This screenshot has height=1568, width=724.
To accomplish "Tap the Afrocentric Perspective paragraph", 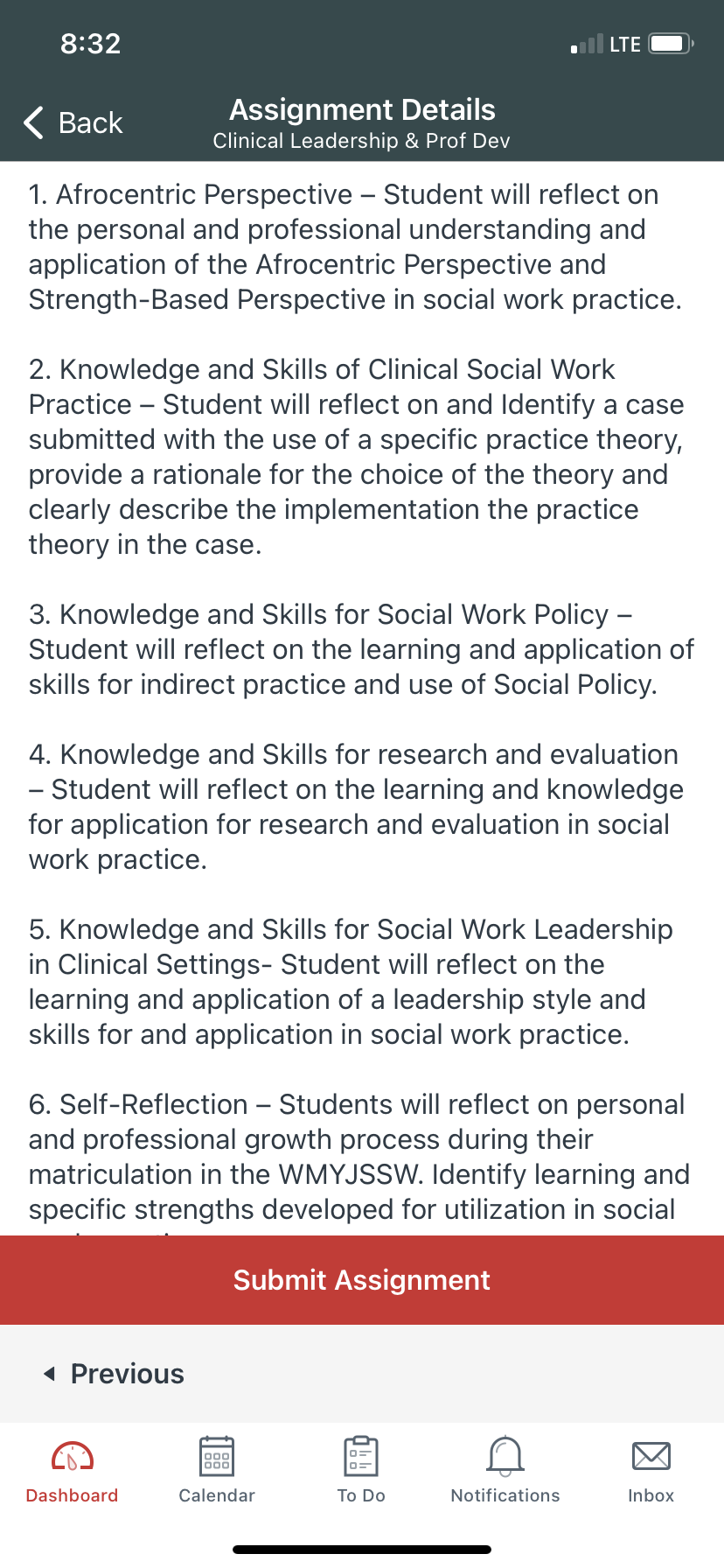I will click(x=355, y=247).
